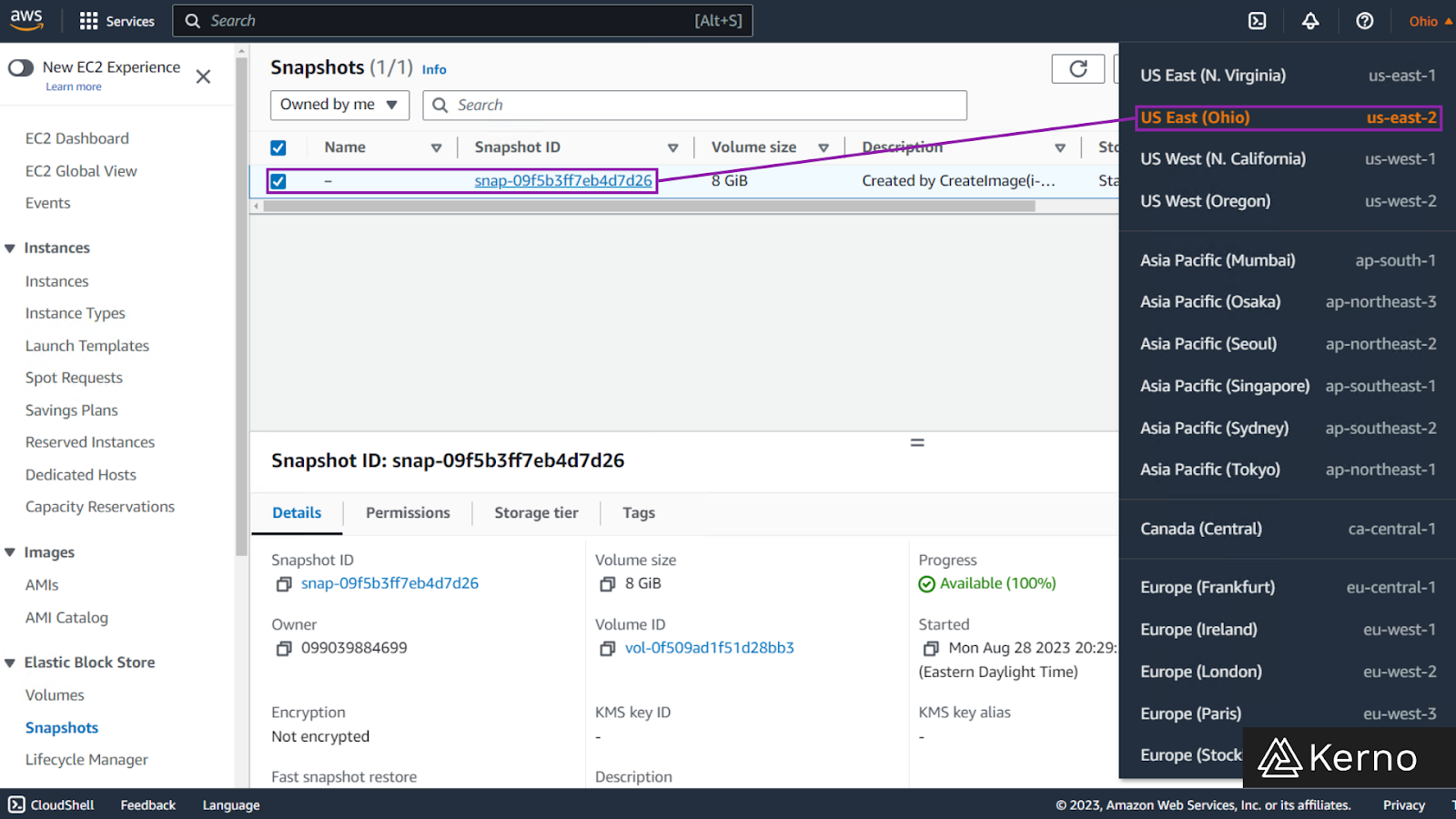Open the Services grid menu

(x=116, y=21)
